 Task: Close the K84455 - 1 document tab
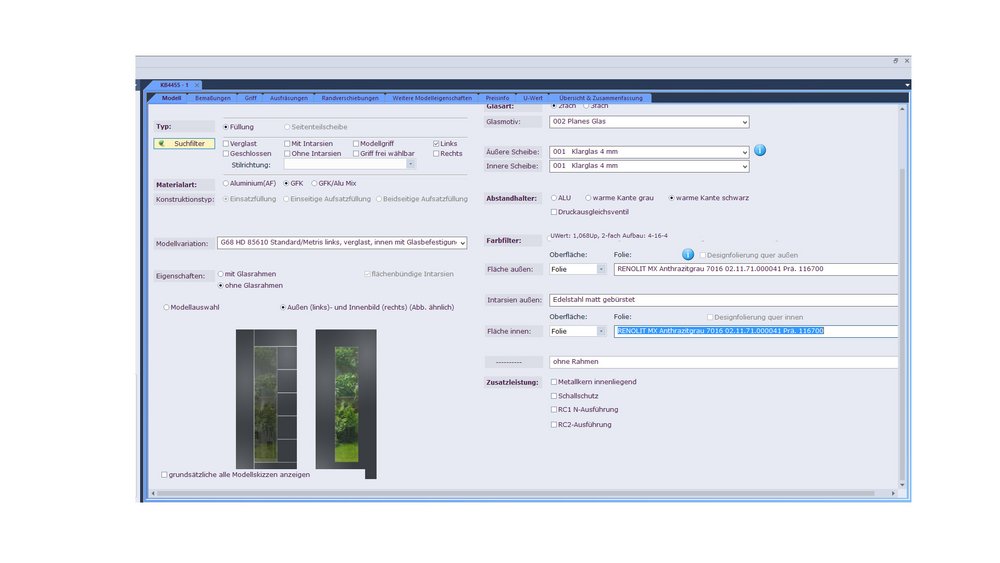(x=197, y=85)
